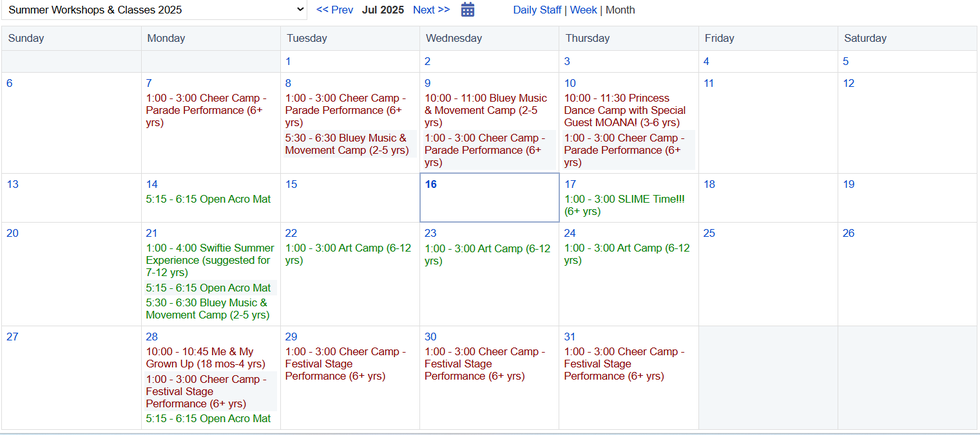Open Cheer Camp Festival Stage Performance on July 31
The height and width of the screenshot is (435, 980).
tap(625, 364)
